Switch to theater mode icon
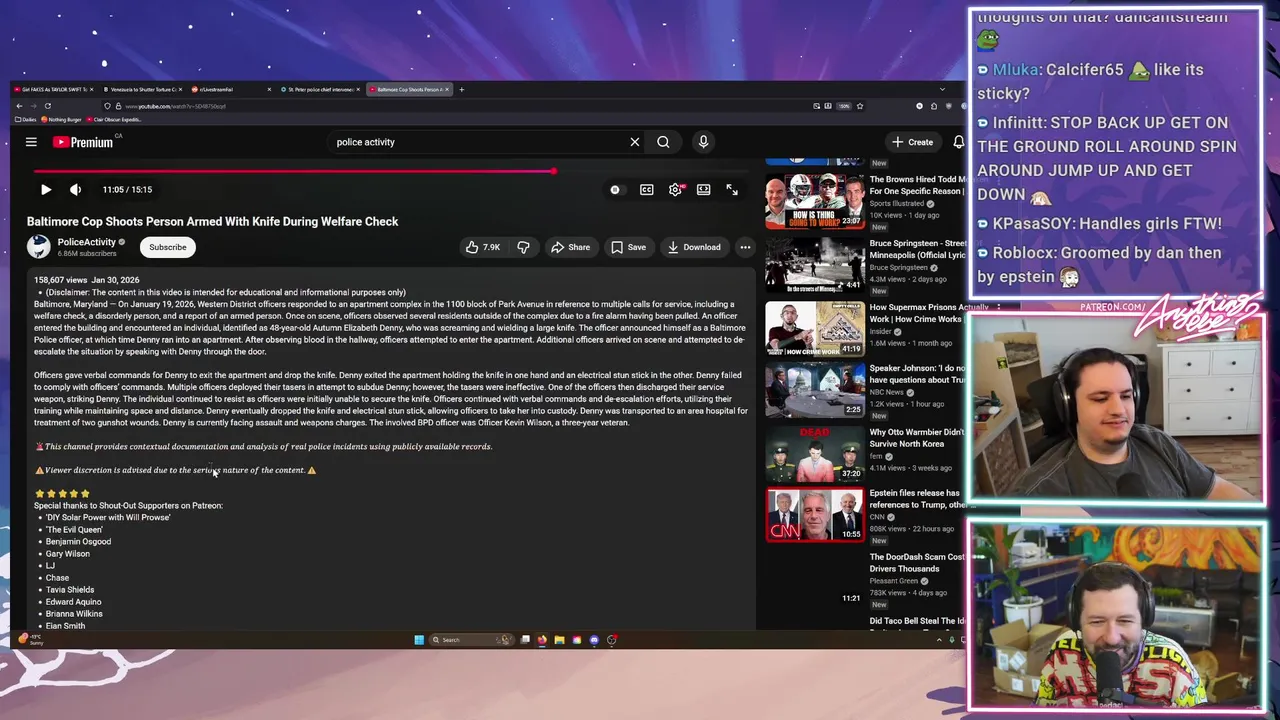This screenshot has width=1280, height=720. click(x=704, y=189)
